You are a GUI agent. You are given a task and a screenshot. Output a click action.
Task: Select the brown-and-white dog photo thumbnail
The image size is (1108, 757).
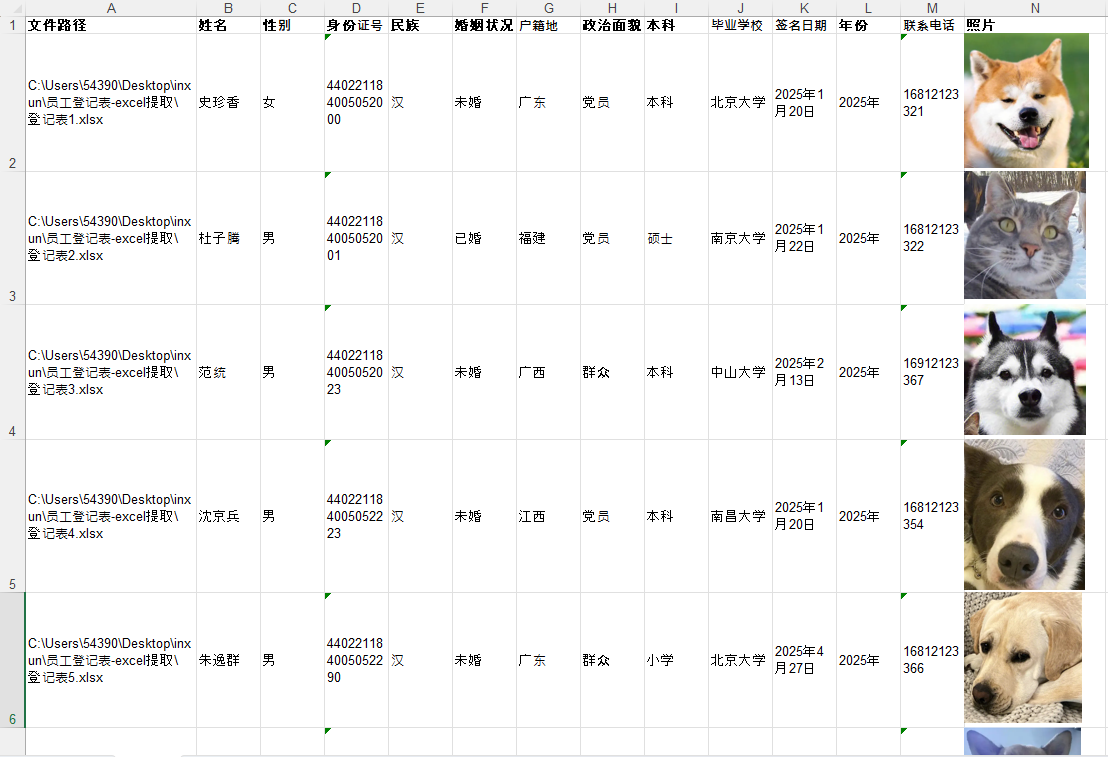tap(1024, 515)
